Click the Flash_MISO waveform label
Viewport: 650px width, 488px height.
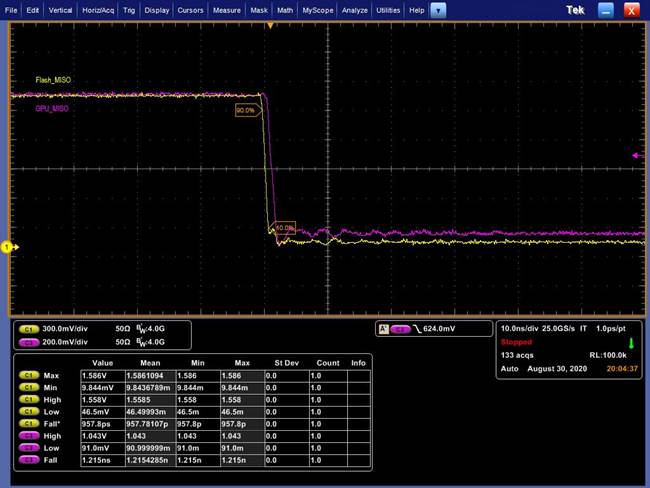point(54,78)
